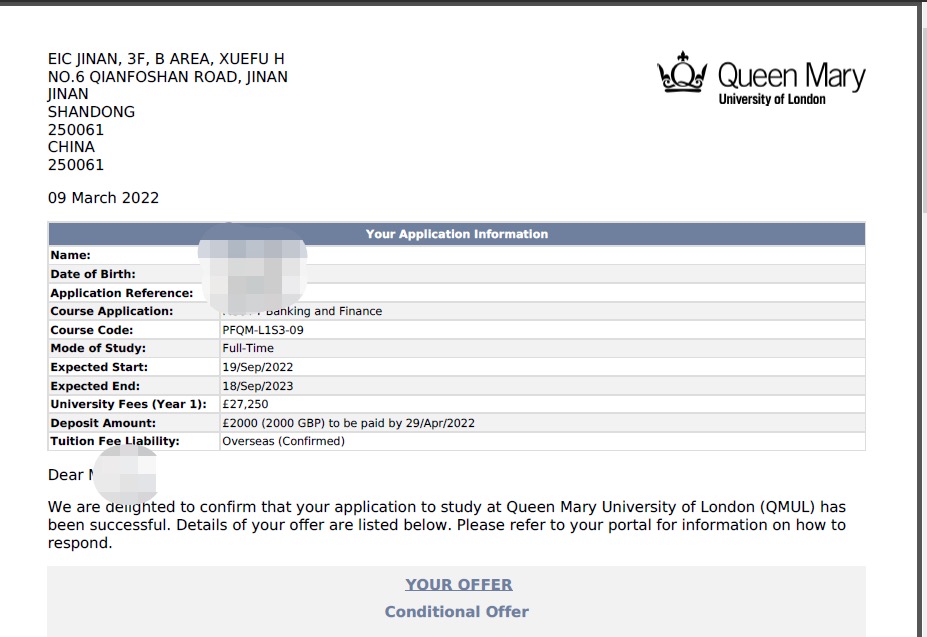
Task: Click the 09 March 2022 letter date
Action: 103,198
